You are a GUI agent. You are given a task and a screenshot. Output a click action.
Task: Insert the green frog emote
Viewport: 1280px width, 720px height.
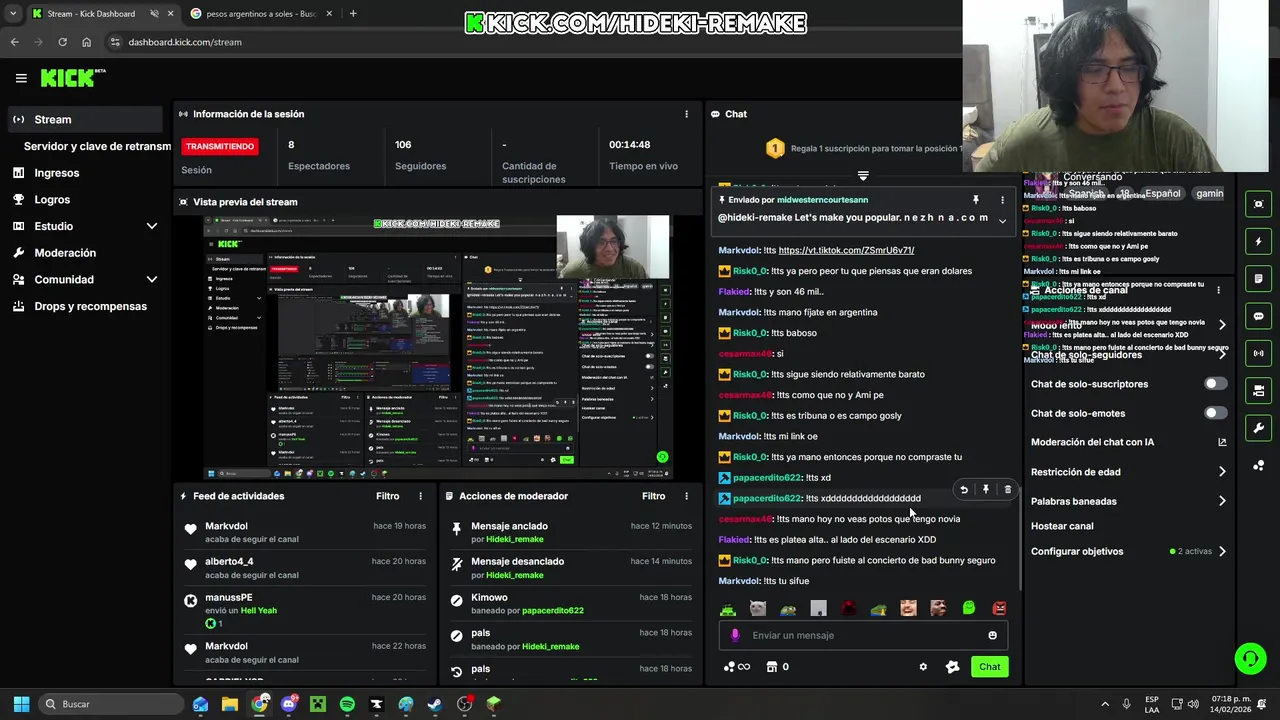coord(969,608)
